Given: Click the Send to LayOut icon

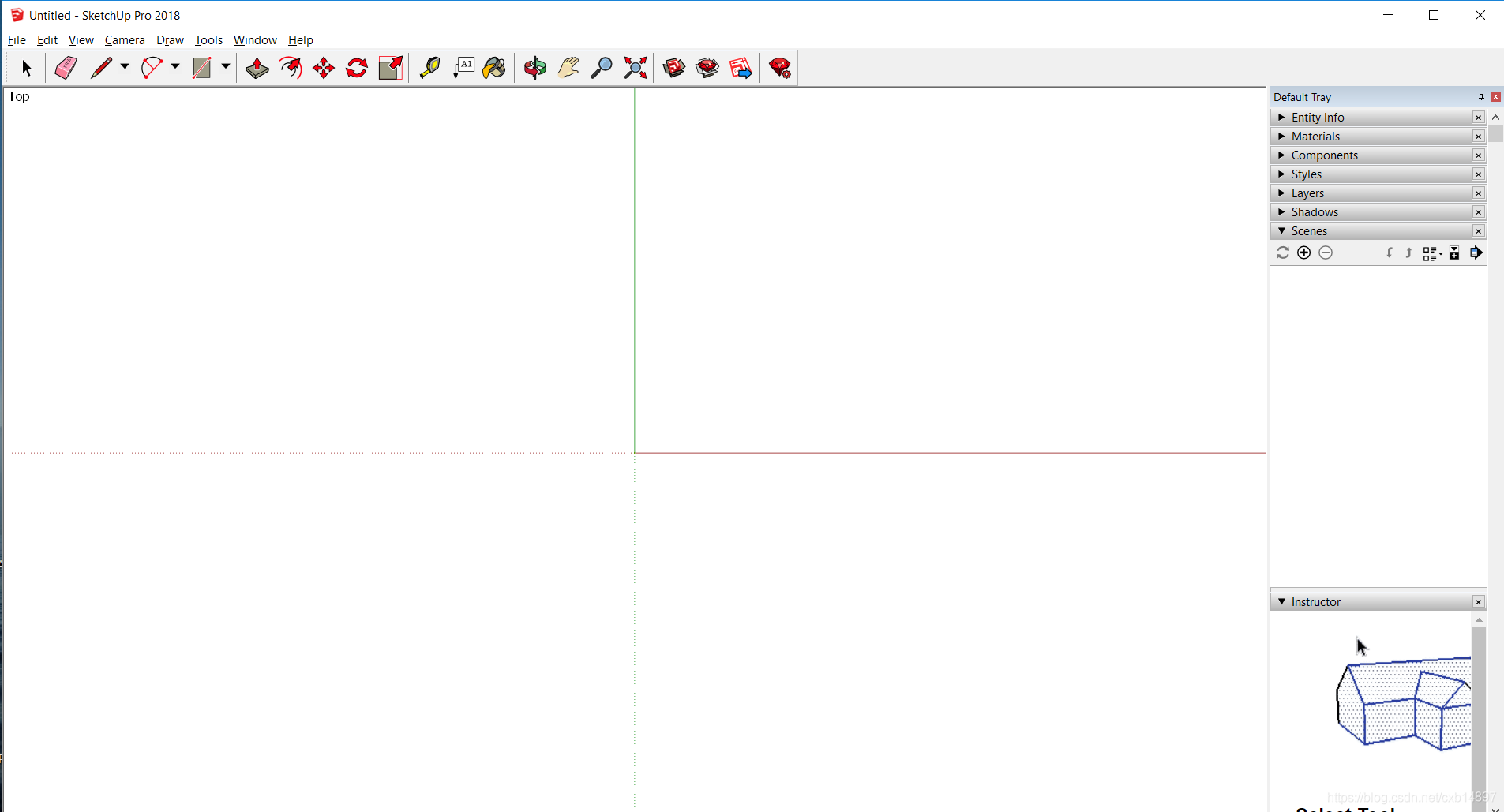Looking at the screenshot, I should (x=741, y=68).
